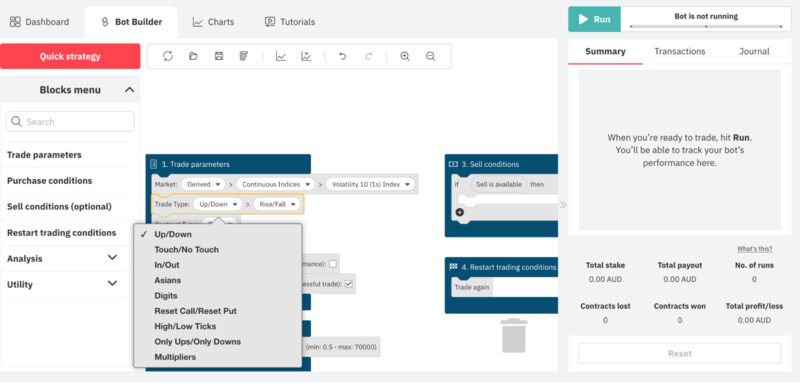800x385 pixels.
Task: Open the Derived market dropdown
Action: click(203, 185)
